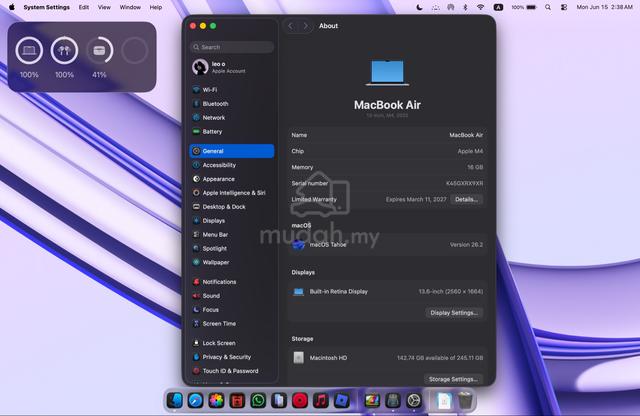
Task: Click the Chip row showing Apple M4
Action: pos(387,151)
